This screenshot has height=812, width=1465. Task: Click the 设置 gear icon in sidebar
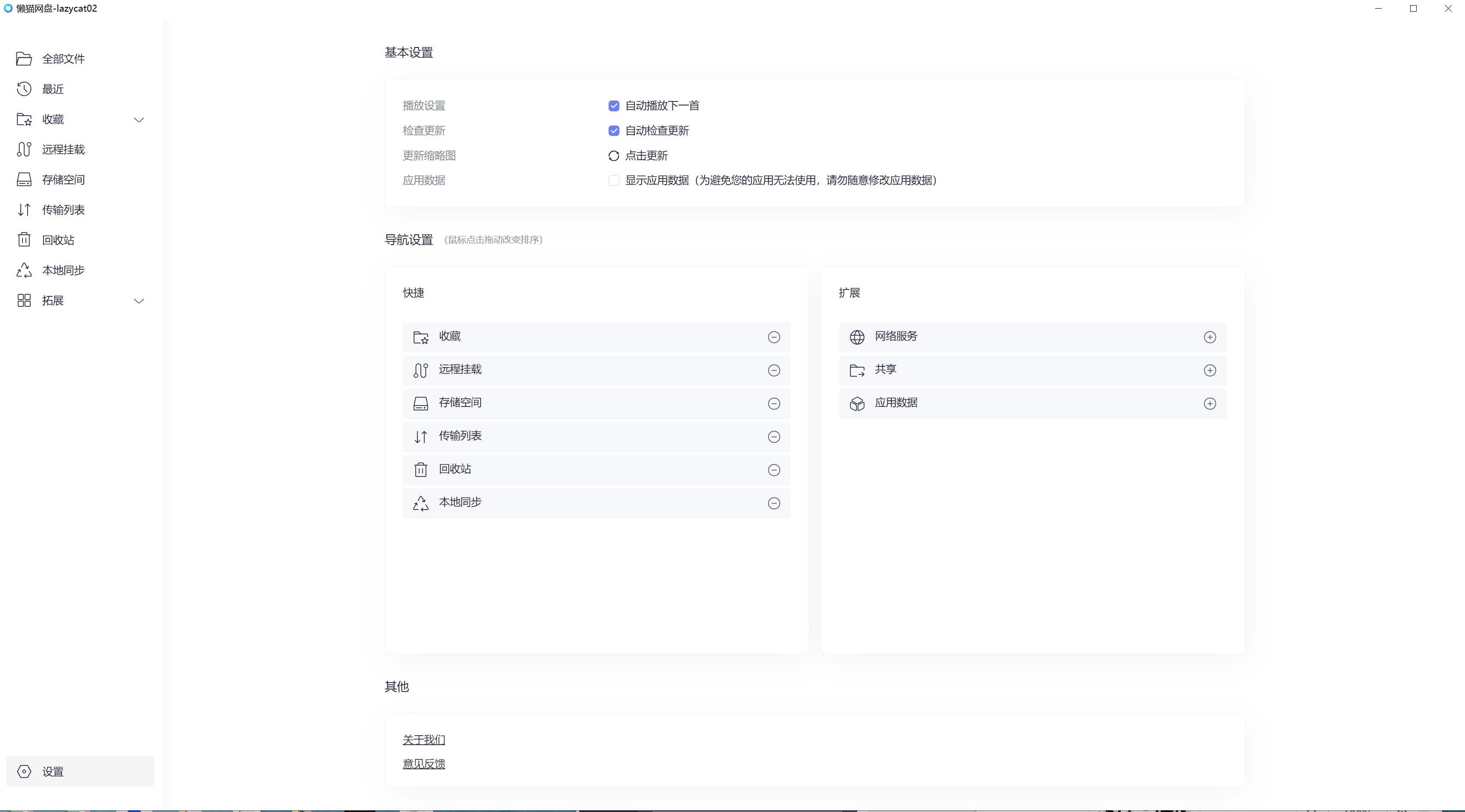pos(24,771)
